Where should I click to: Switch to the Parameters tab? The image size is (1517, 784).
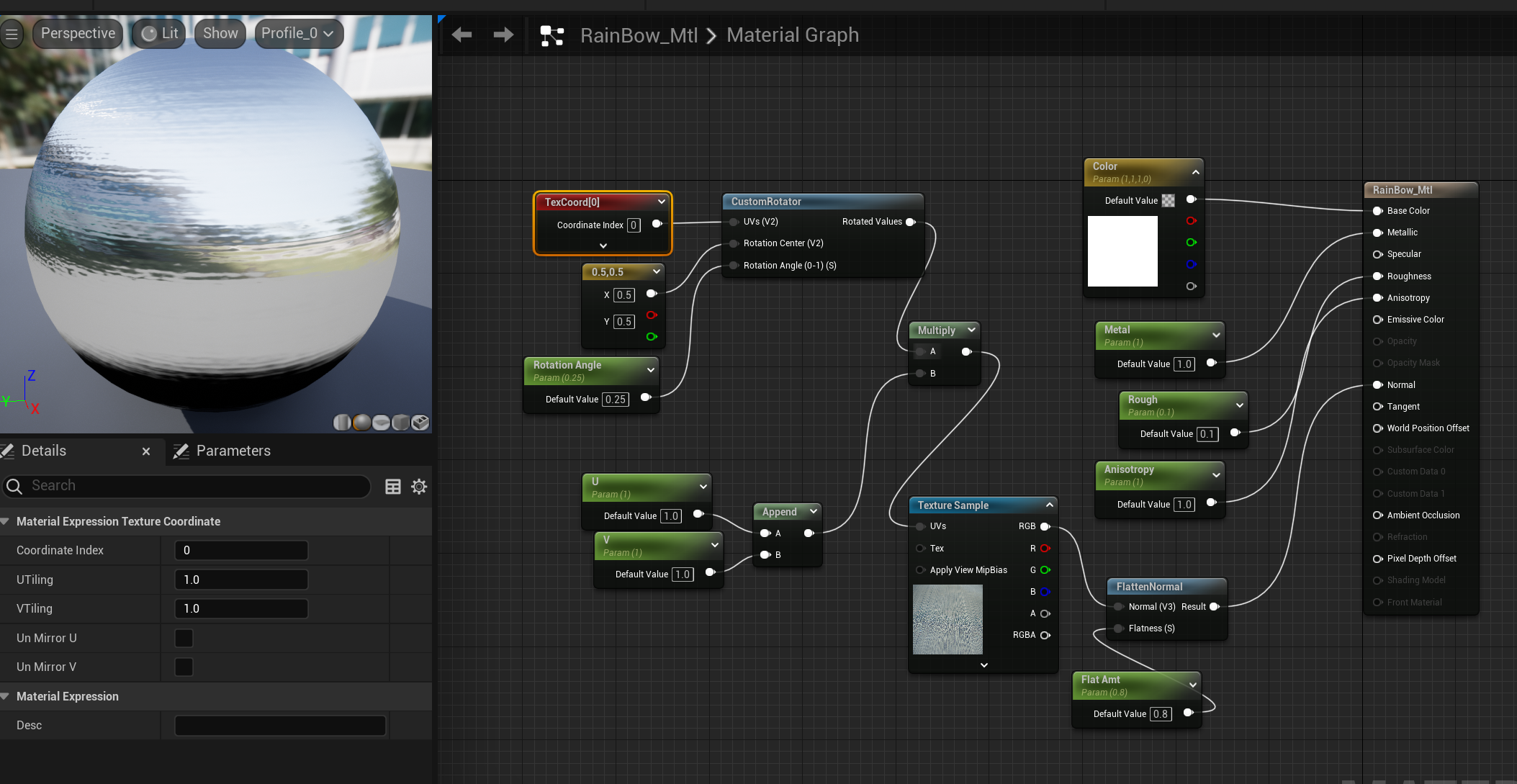point(222,451)
